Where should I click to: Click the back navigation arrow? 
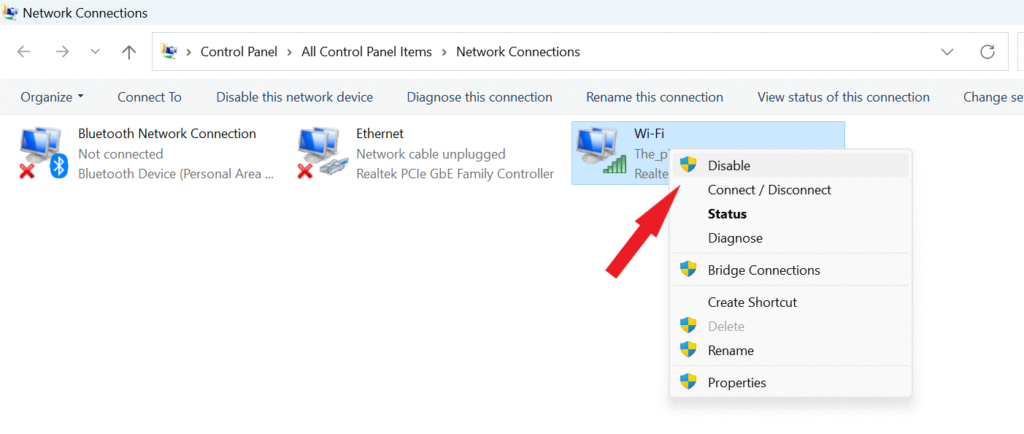tap(24, 52)
